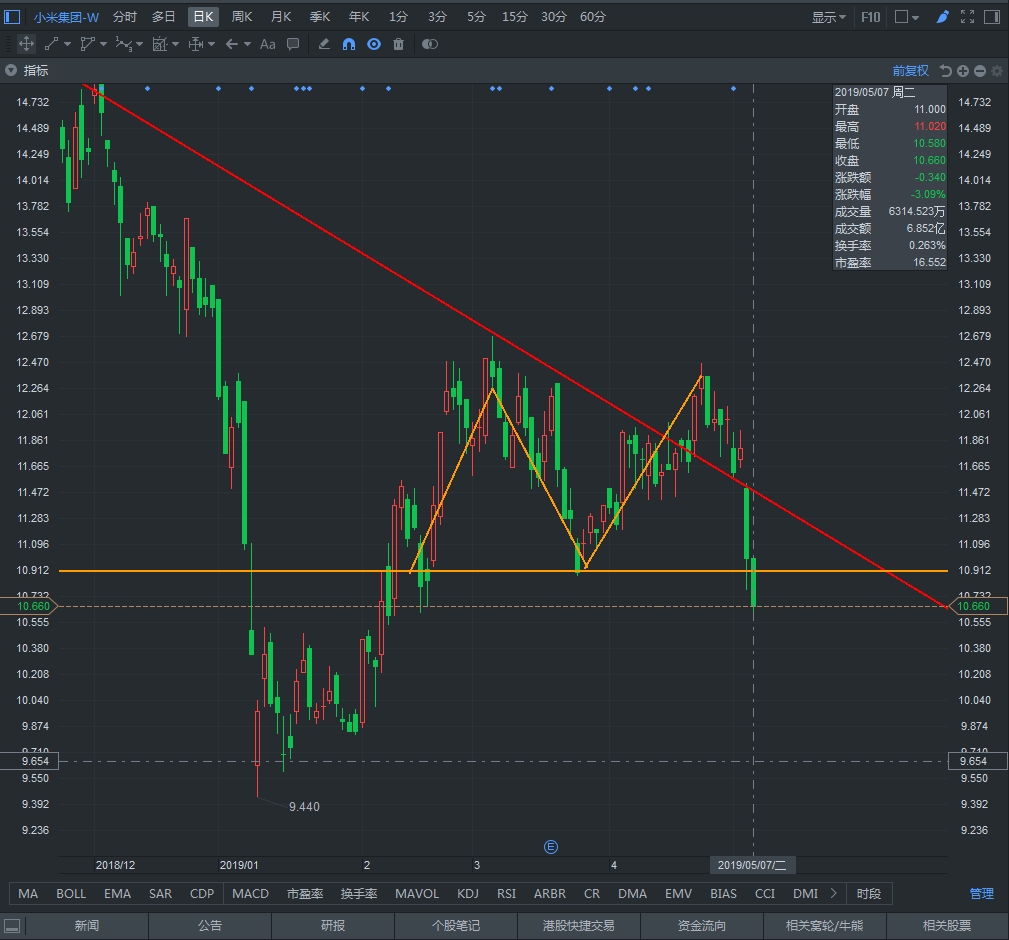
Task: Open the 显示 display dropdown
Action: pyautogui.click(x=828, y=17)
